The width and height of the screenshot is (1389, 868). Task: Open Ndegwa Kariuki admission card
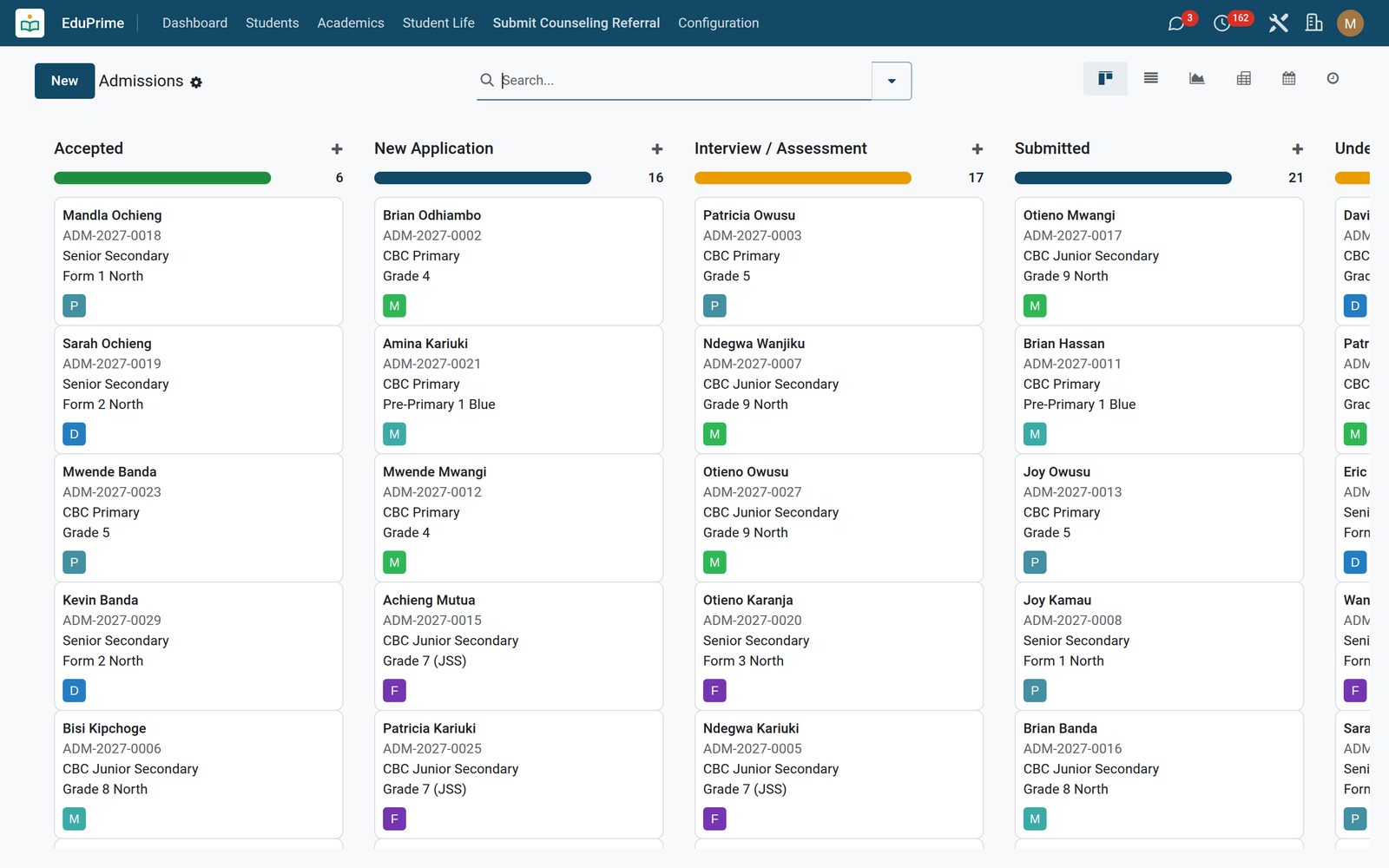point(839,774)
